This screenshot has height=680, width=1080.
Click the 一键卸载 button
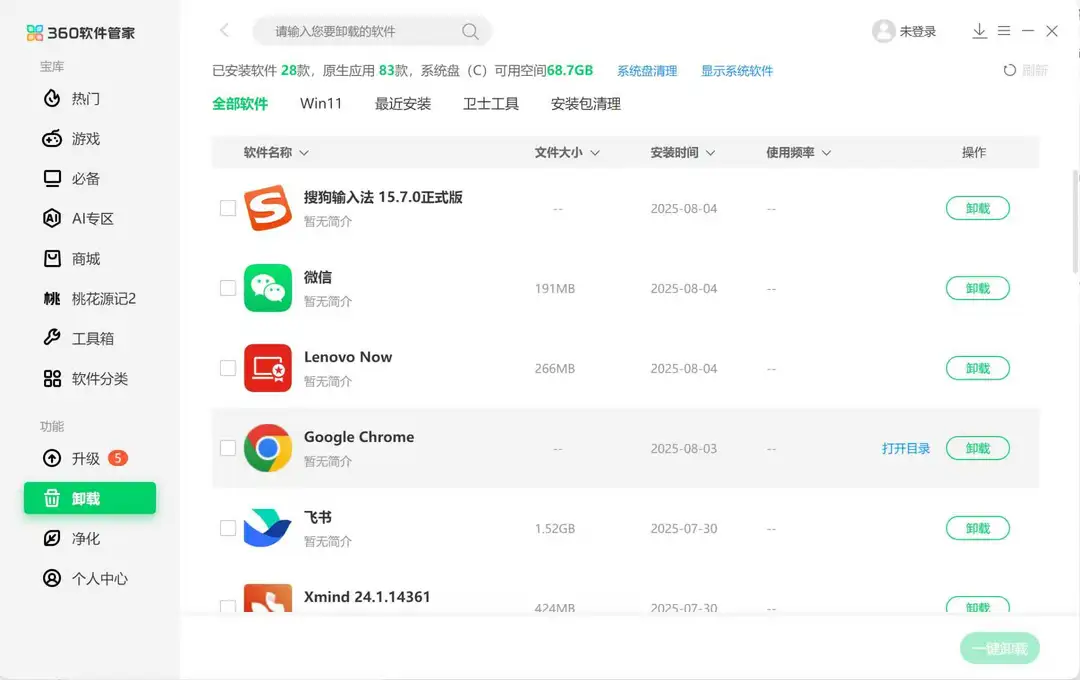tap(999, 648)
